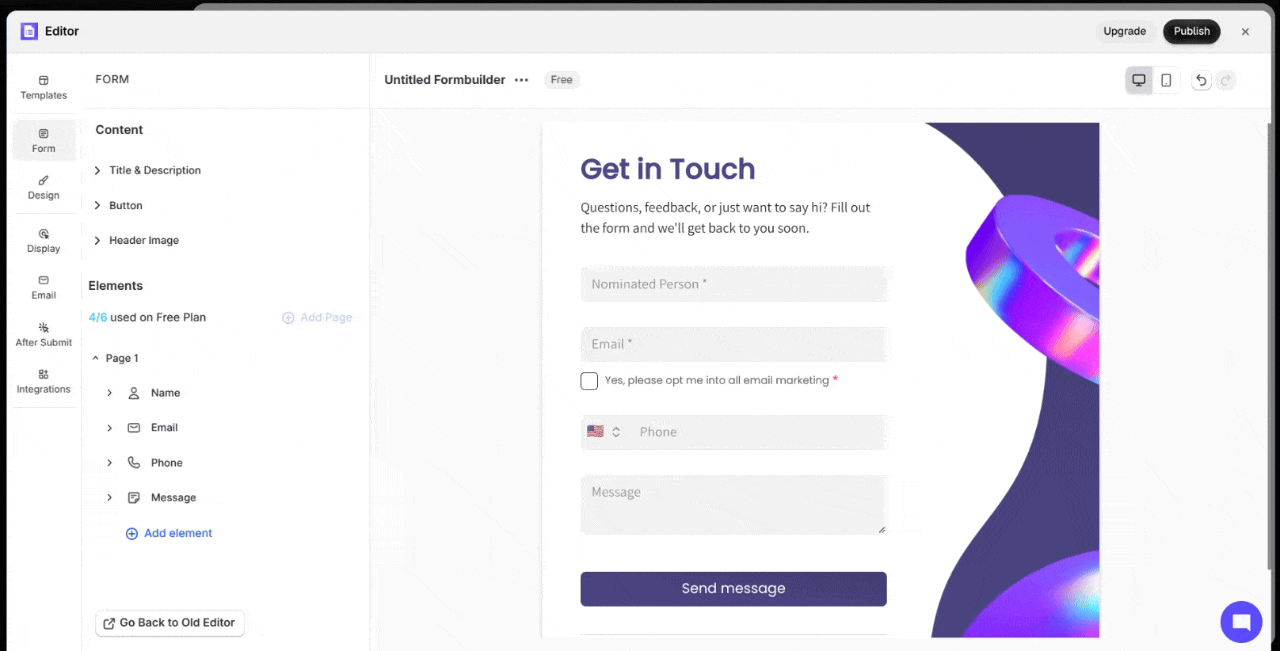Close the editor with the X

click(1245, 32)
